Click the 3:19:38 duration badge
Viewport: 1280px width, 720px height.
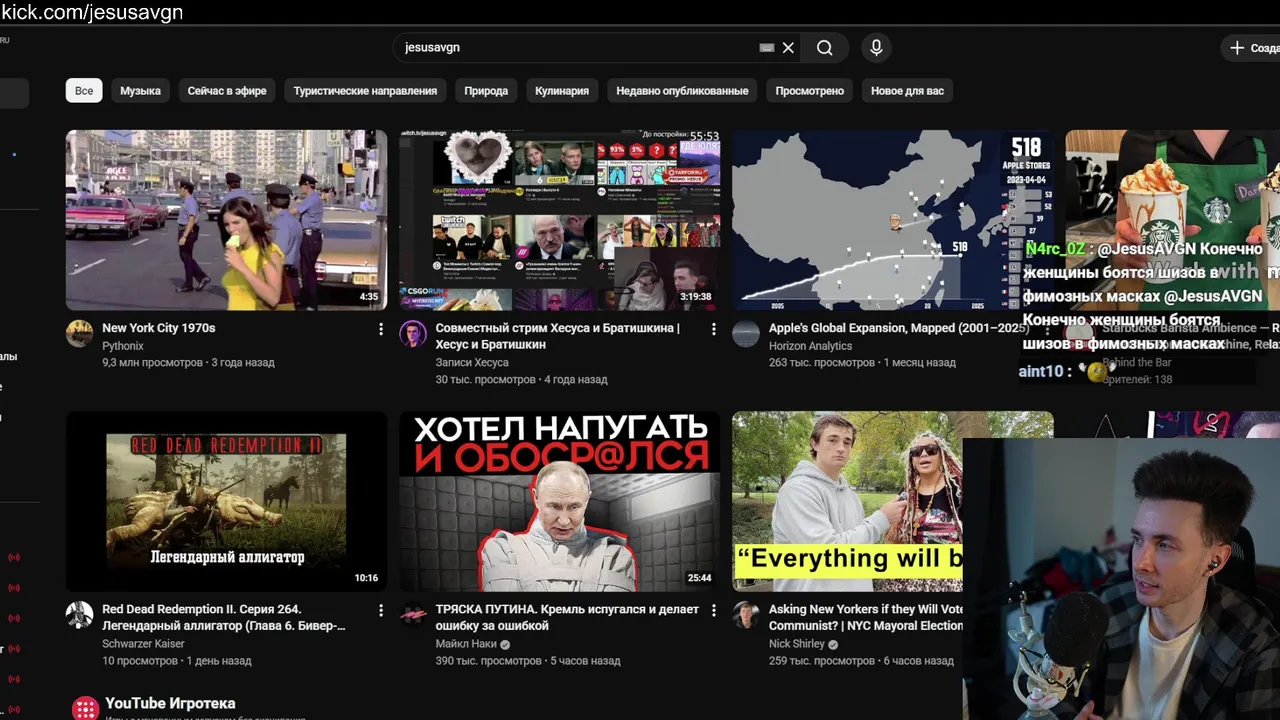pyautogui.click(x=695, y=297)
